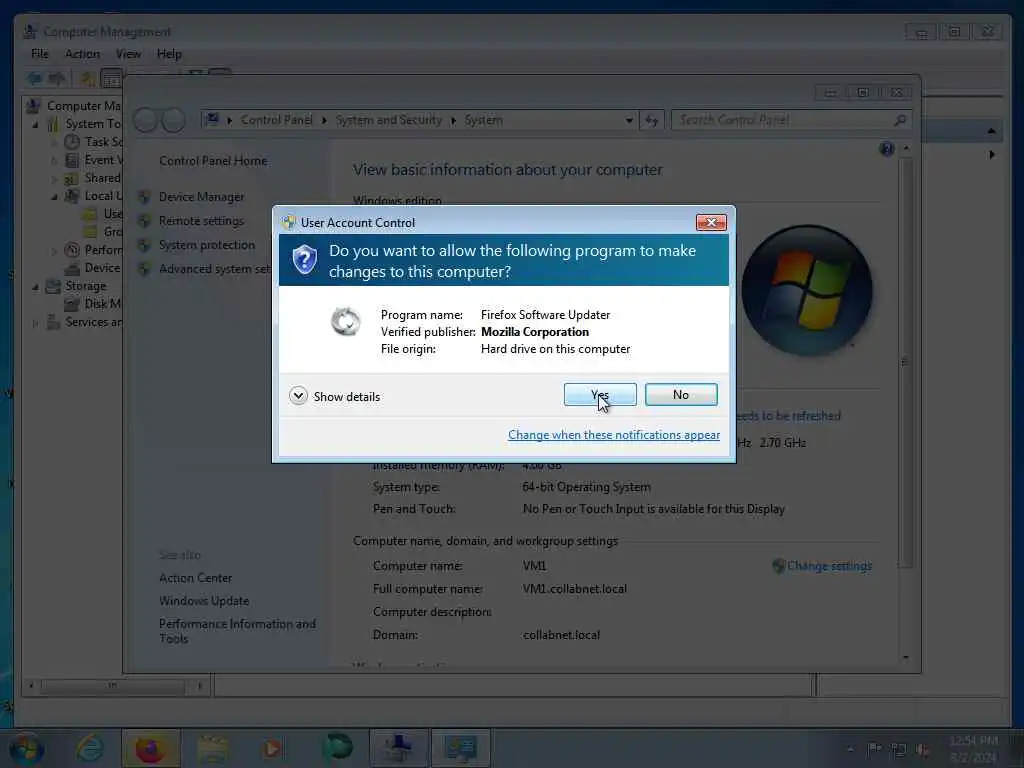Open Windows Update link
This screenshot has width=1024, height=768.
click(x=204, y=601)
